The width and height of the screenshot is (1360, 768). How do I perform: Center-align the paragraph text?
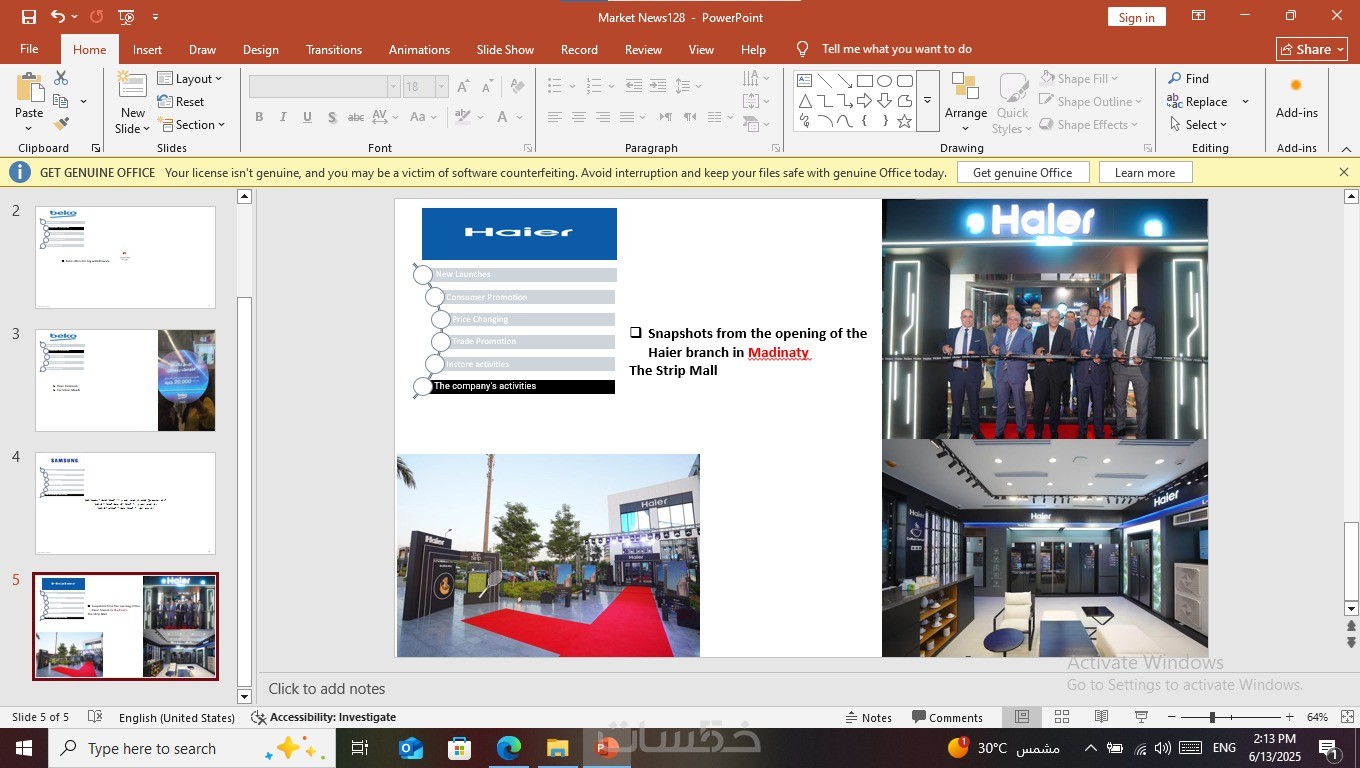[578, 117]
